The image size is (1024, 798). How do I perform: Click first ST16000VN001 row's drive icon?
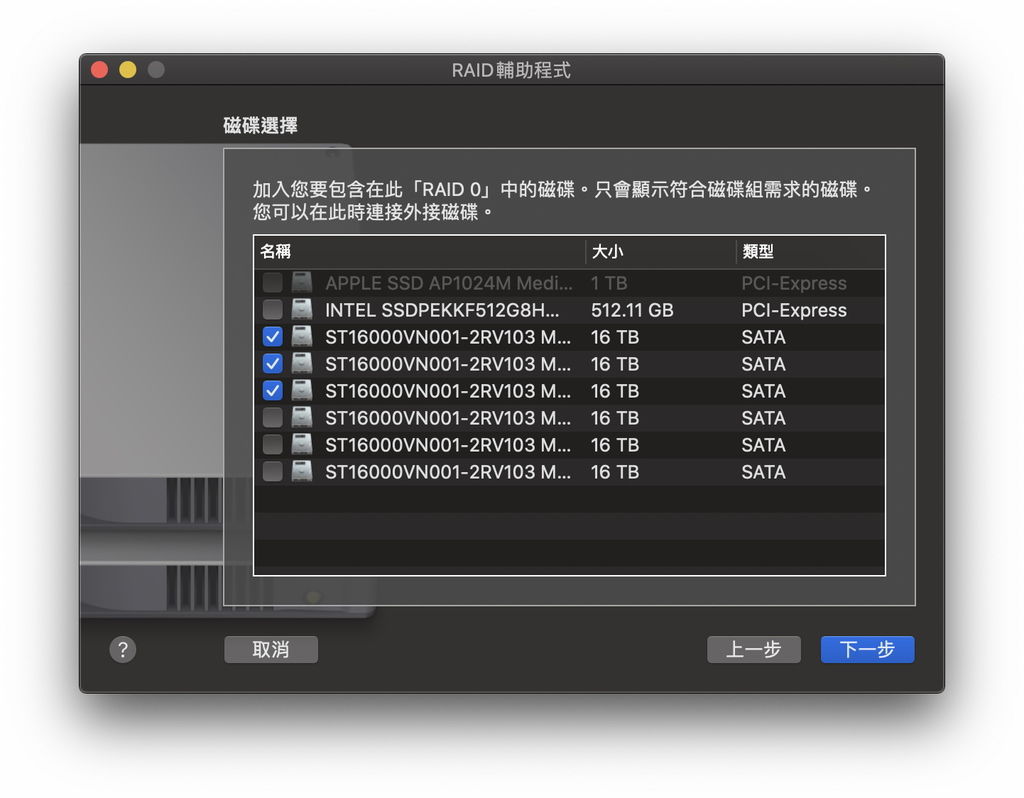pyautogui.click(x=302, y=337)
